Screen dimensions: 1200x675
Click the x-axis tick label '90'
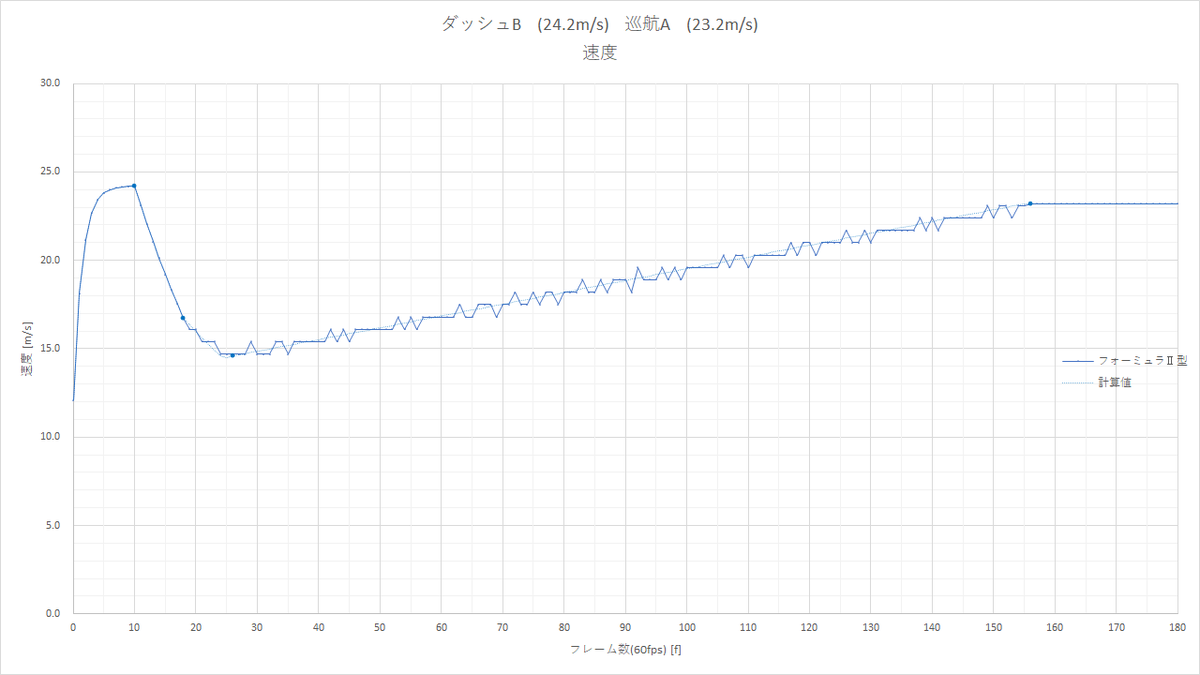[626, 628]
